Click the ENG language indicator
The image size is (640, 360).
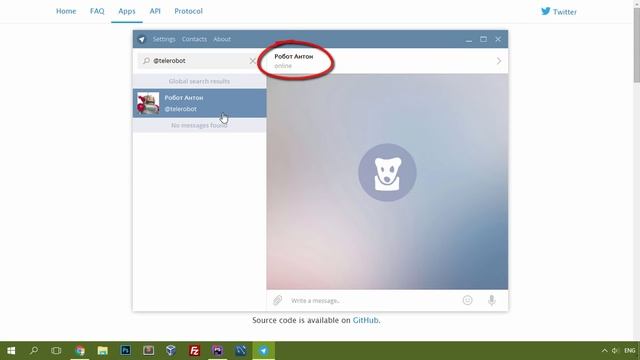(630, 351)
